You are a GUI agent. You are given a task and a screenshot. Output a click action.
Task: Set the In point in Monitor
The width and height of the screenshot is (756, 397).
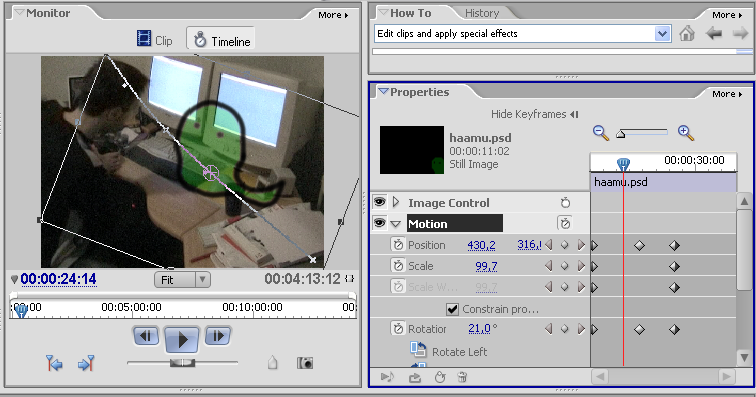[54, 363]
